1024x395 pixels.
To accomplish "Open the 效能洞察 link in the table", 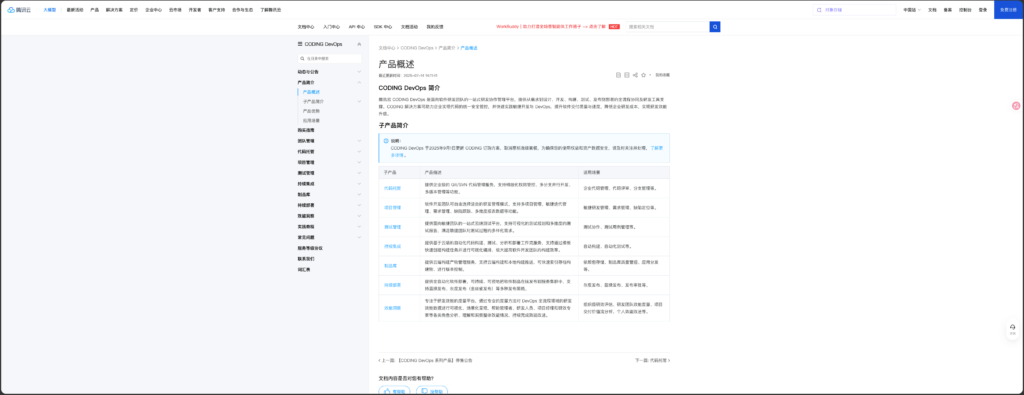I will [x=392, y=308].
